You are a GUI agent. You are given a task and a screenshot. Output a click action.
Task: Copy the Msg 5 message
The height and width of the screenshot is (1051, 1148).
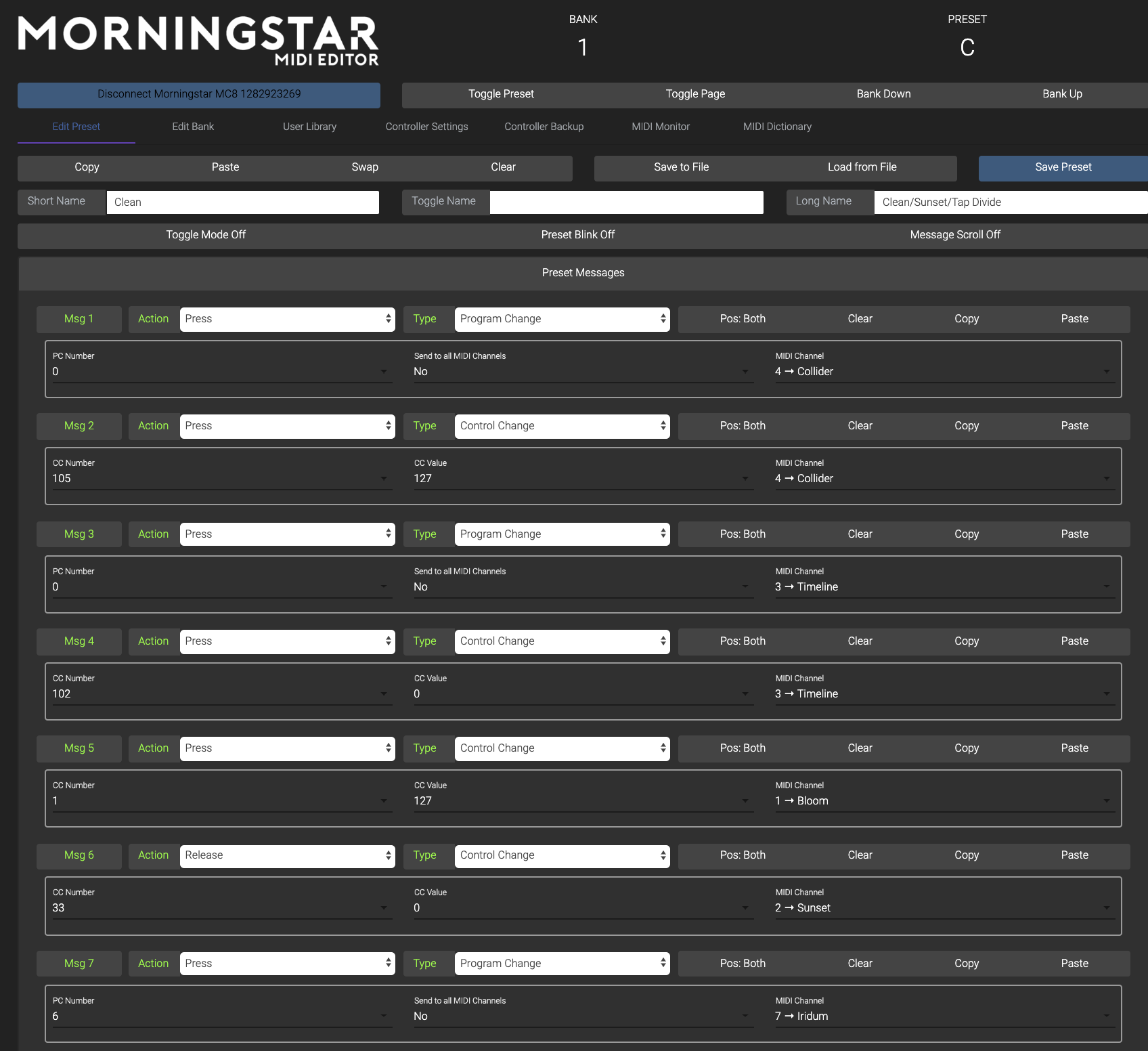(967, 748)
